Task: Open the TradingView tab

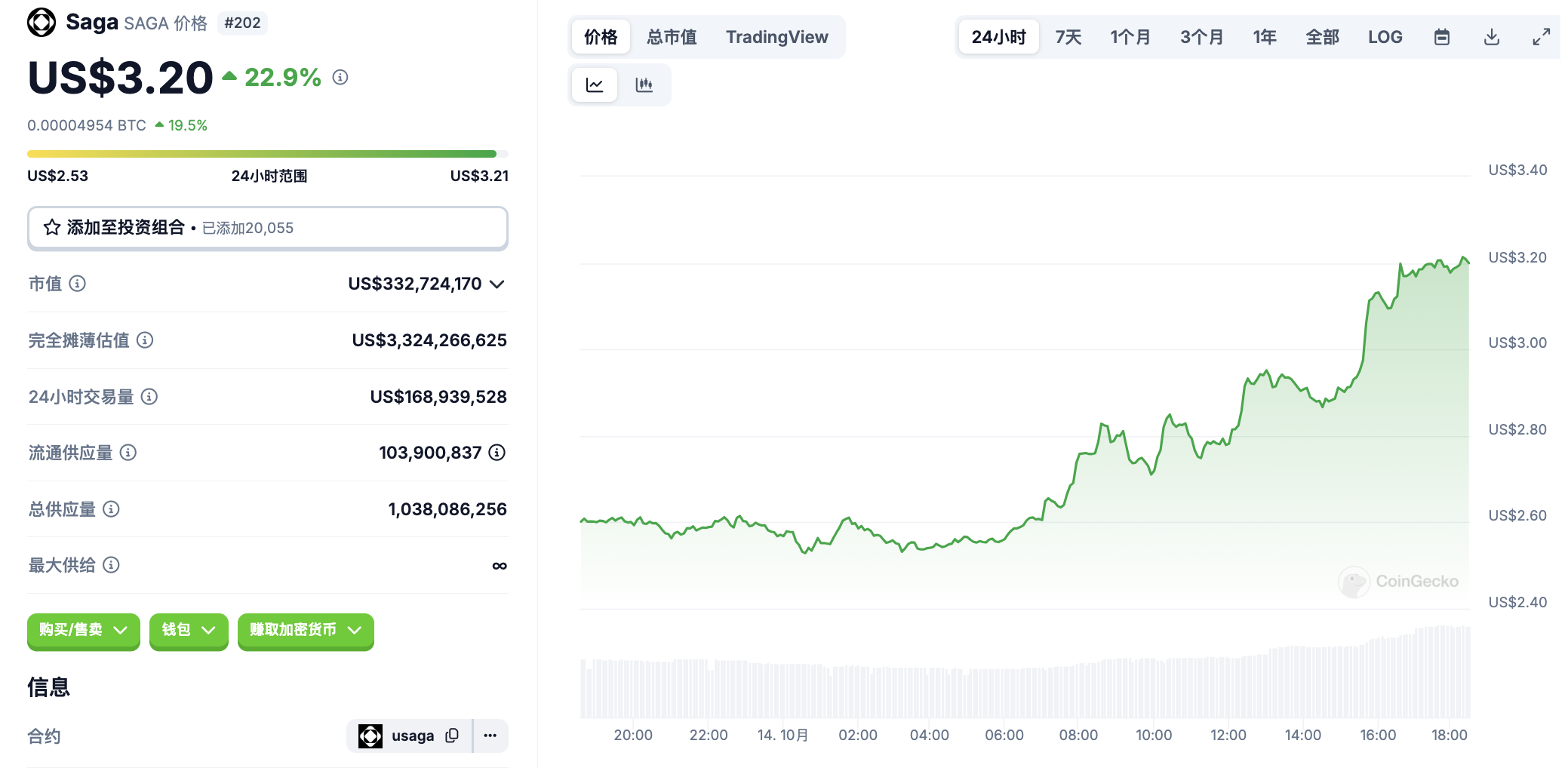Action: (x=776, y=37)
